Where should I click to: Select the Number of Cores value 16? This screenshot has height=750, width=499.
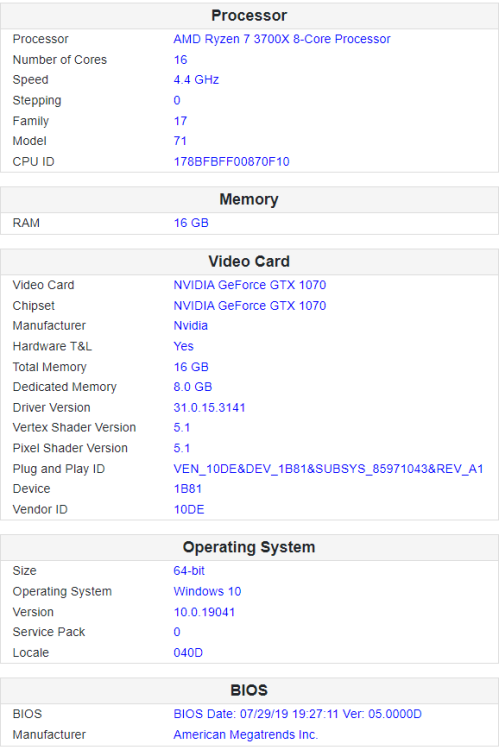180,60
